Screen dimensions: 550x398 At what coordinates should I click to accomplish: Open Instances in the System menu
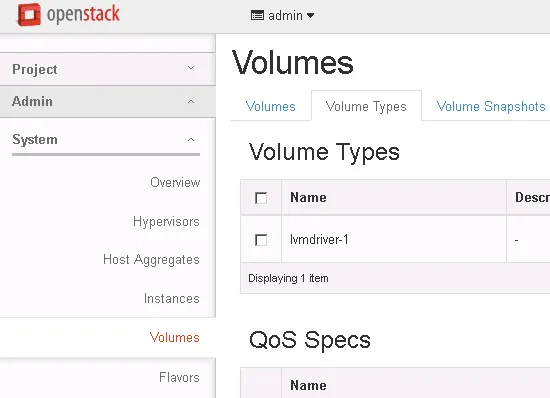coord(172,298)
